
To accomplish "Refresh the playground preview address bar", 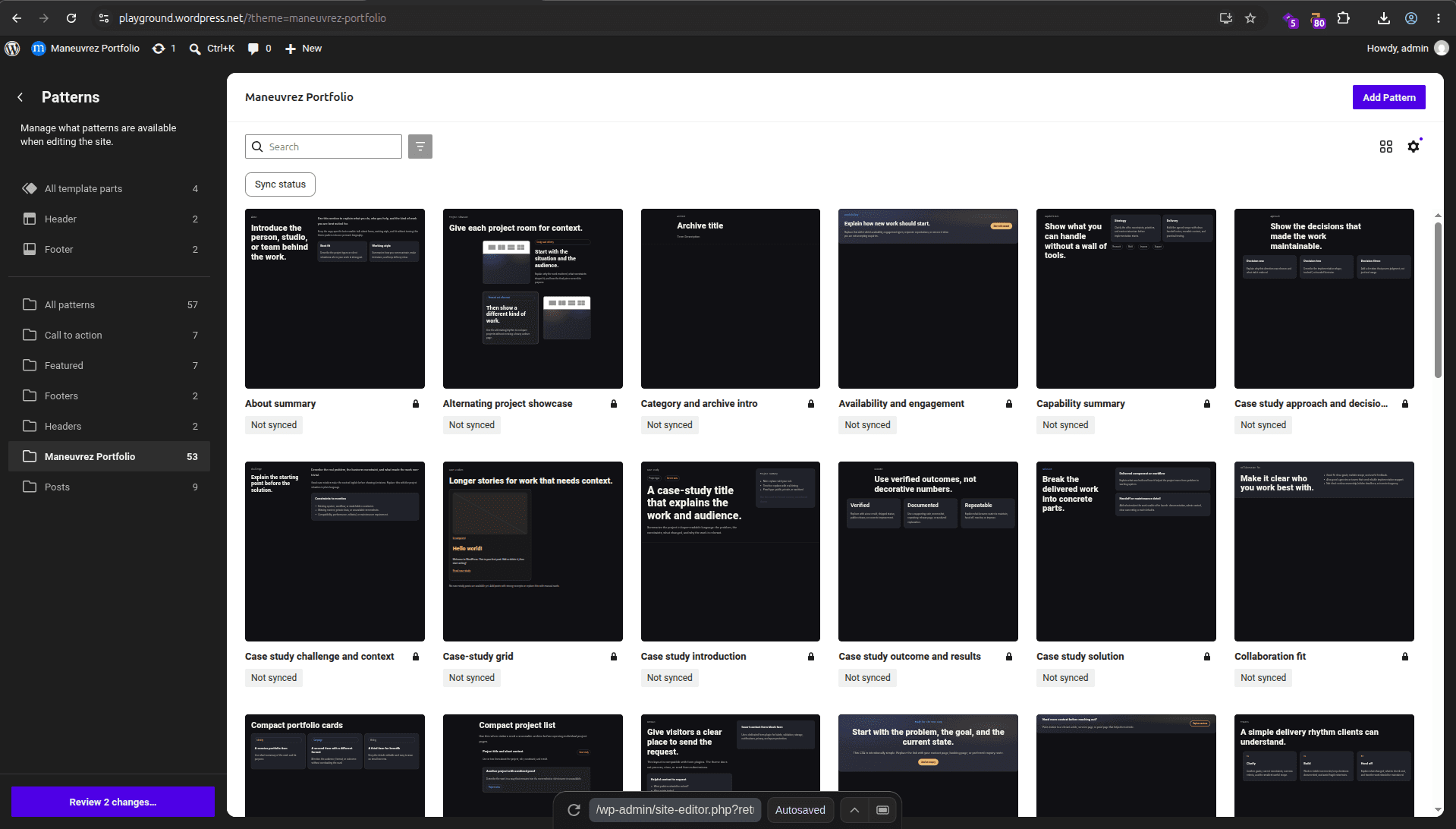I will (574, 810).
